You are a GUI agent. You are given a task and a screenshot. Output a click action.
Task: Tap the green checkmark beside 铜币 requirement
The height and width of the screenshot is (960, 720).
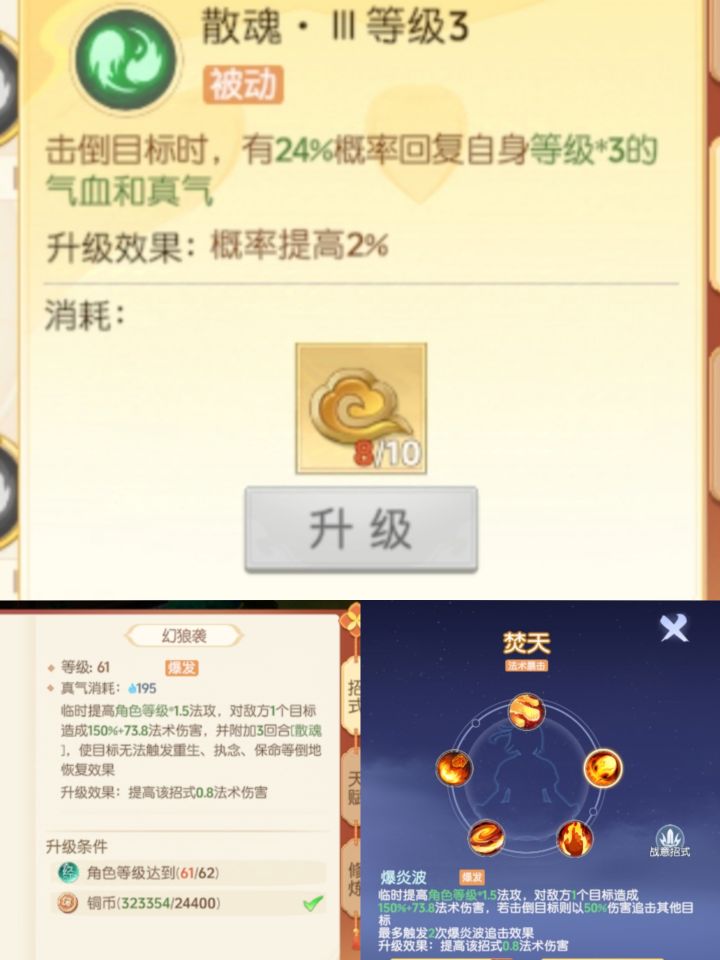pyautogui.click(x=313, y=902)
